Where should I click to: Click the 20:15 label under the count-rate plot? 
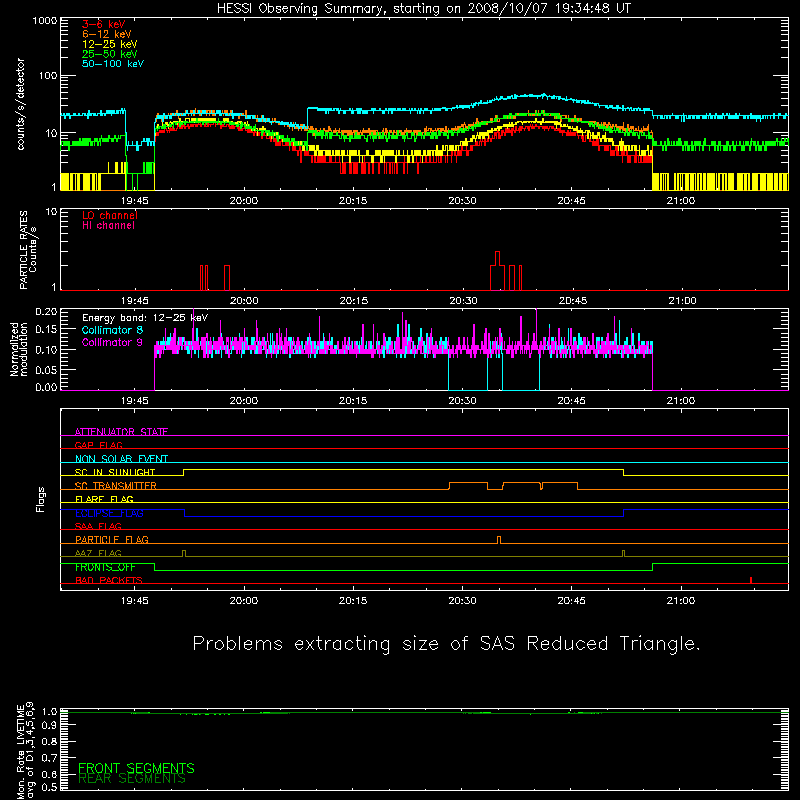(x=353, y=201)
